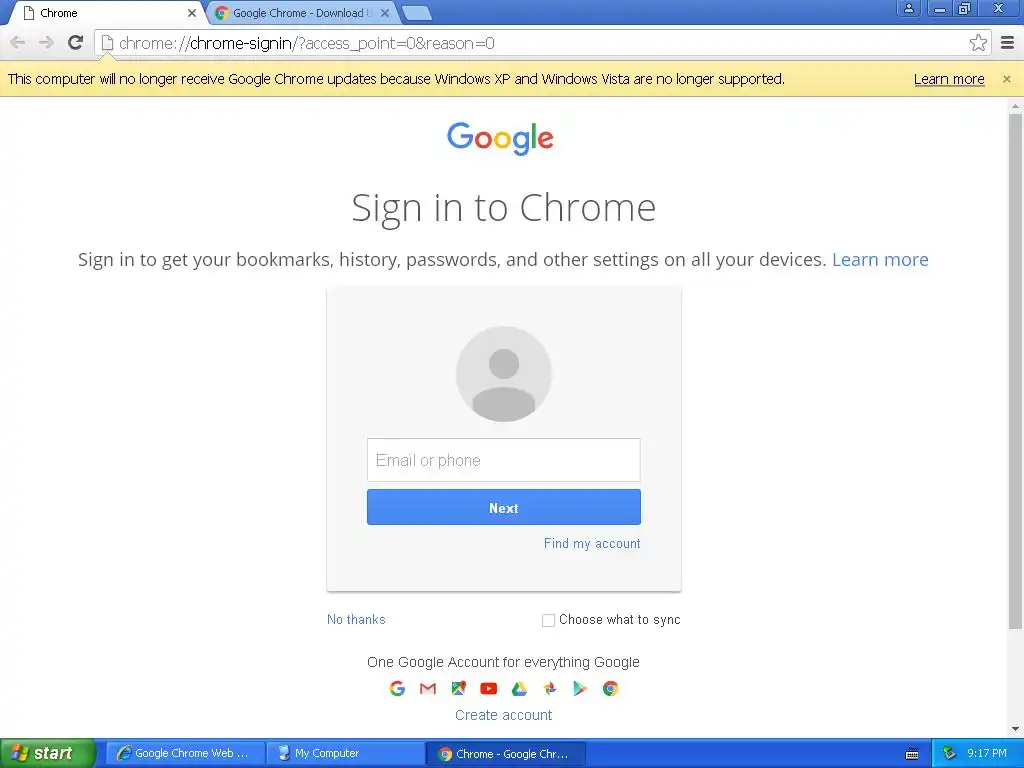Click the address bar URL
This screenshot has width=1024, height=768.
point(307,43)
